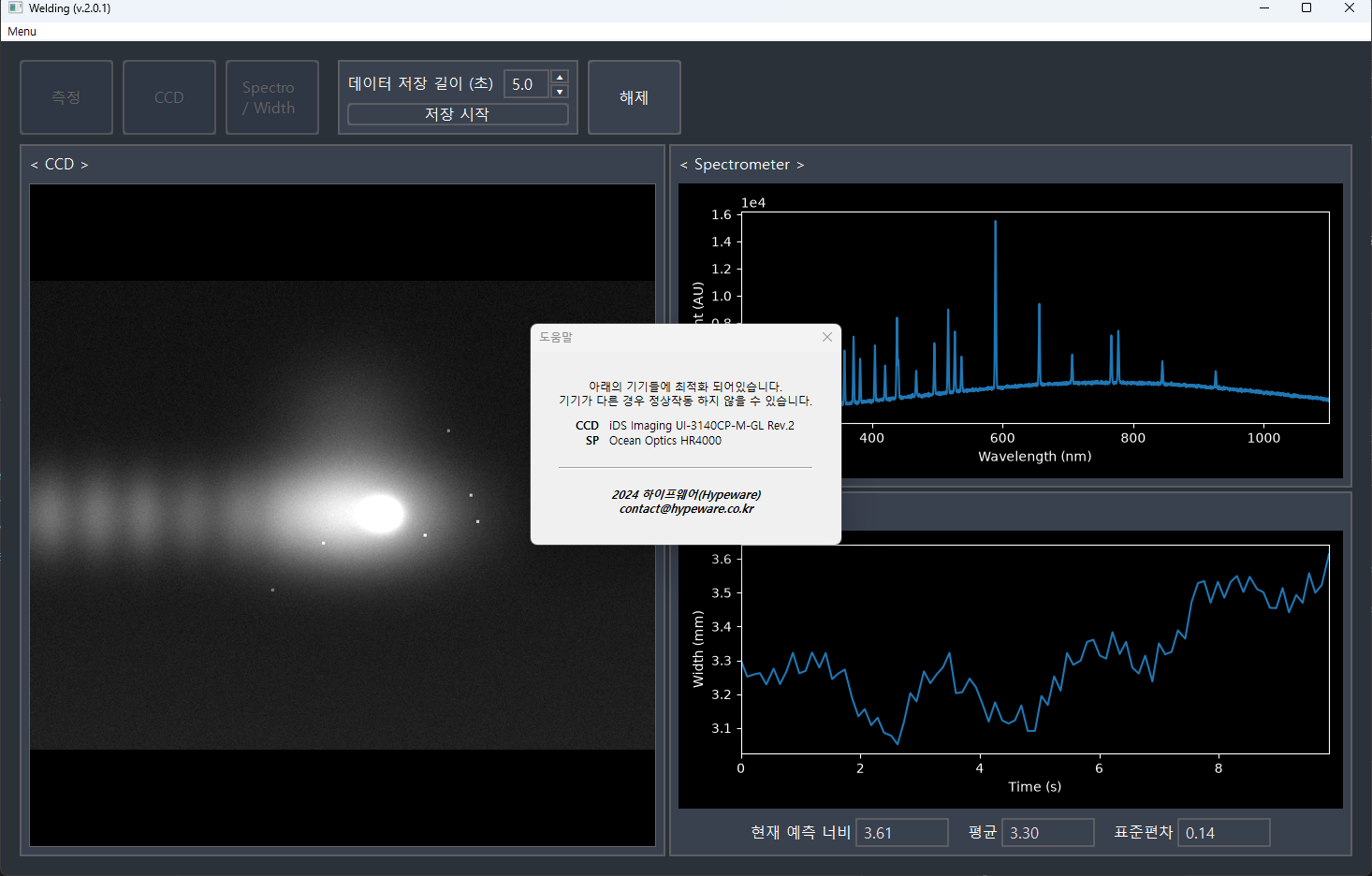Maximize the Welding window
Image resolution: width=1372 pixels, height=876 pixels.
[1306, 8]
